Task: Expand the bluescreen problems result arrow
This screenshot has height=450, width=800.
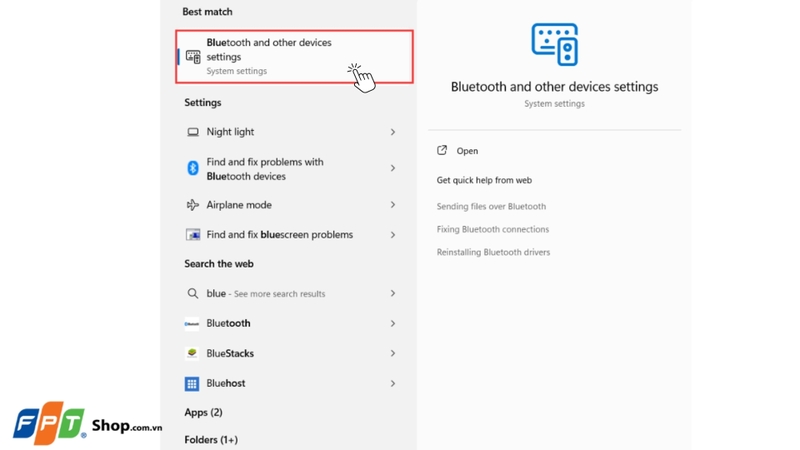Action: (x=393, y=235)
